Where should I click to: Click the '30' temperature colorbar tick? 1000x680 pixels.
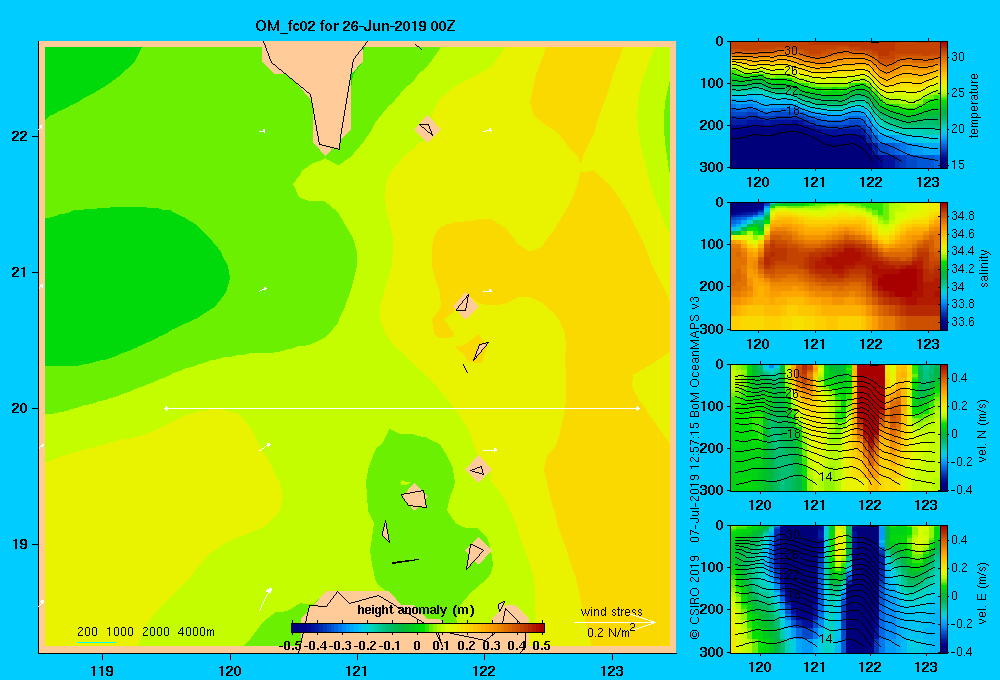[958, 57]
